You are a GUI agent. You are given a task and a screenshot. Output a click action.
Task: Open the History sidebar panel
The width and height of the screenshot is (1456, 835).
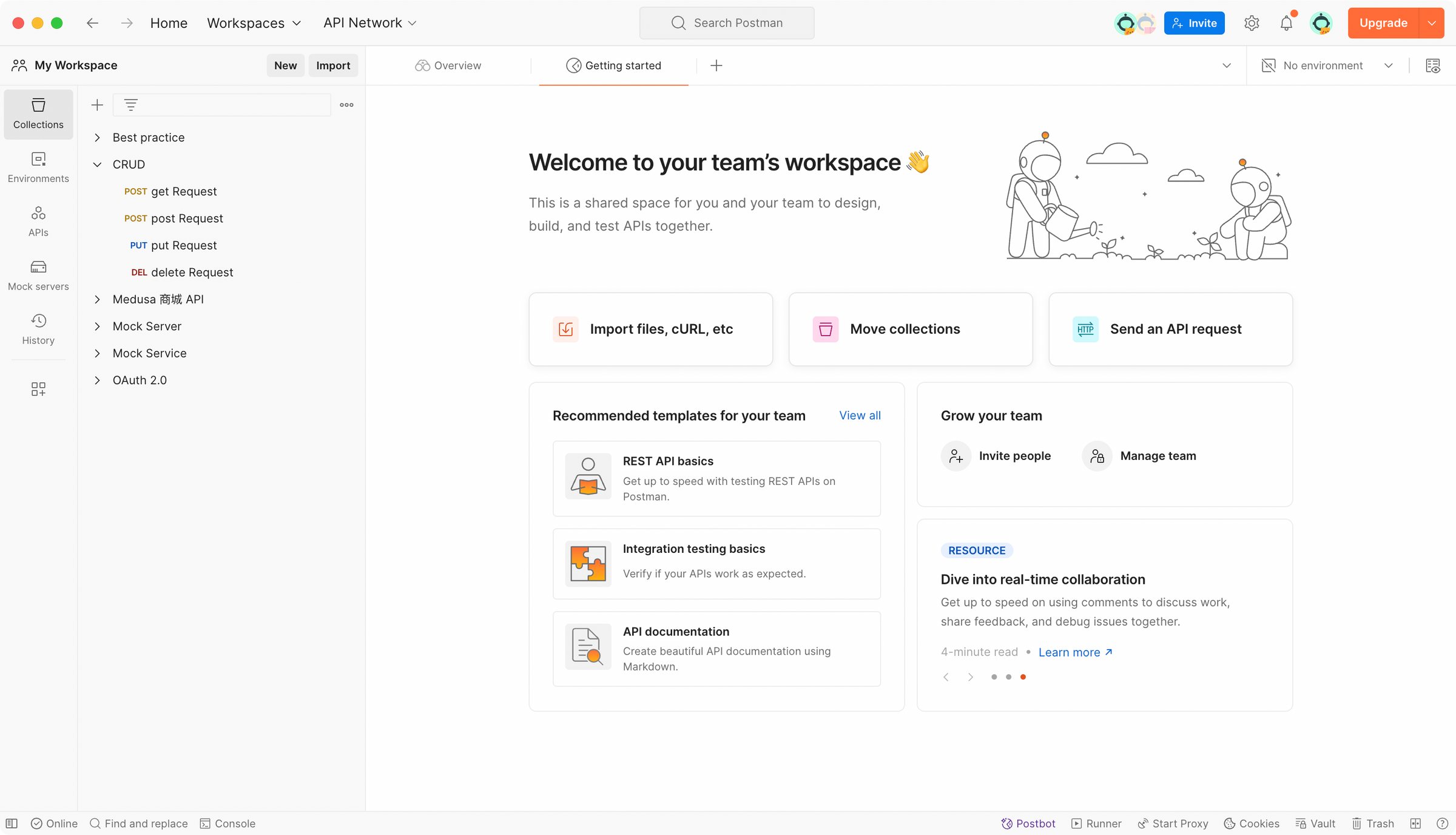[38, 329]
